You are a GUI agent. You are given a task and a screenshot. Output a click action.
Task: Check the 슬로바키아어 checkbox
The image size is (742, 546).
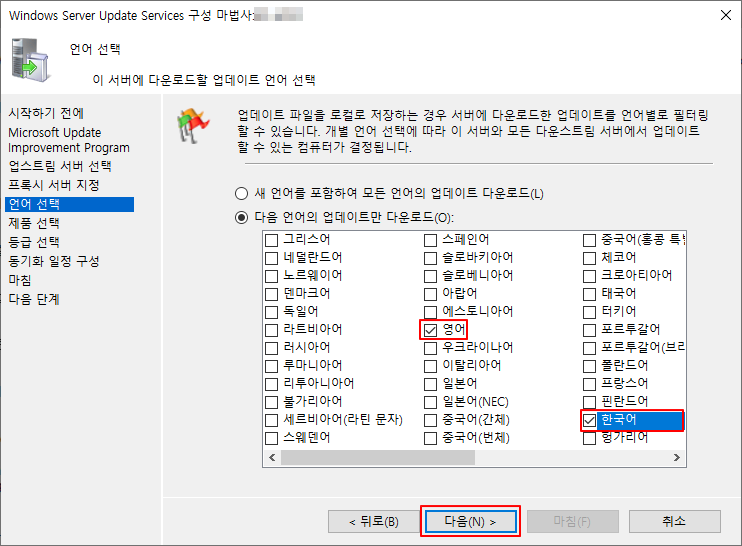430,258
